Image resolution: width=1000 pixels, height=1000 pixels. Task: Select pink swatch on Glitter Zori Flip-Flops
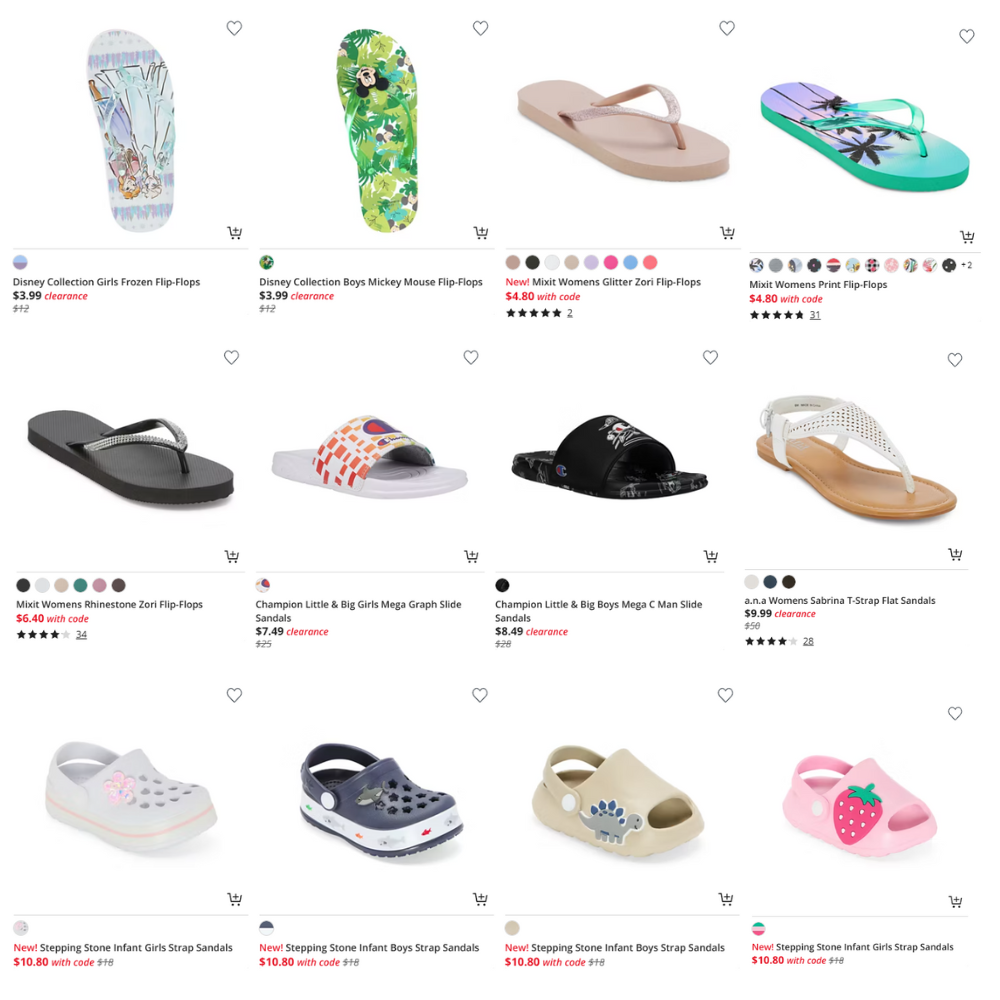611,262
